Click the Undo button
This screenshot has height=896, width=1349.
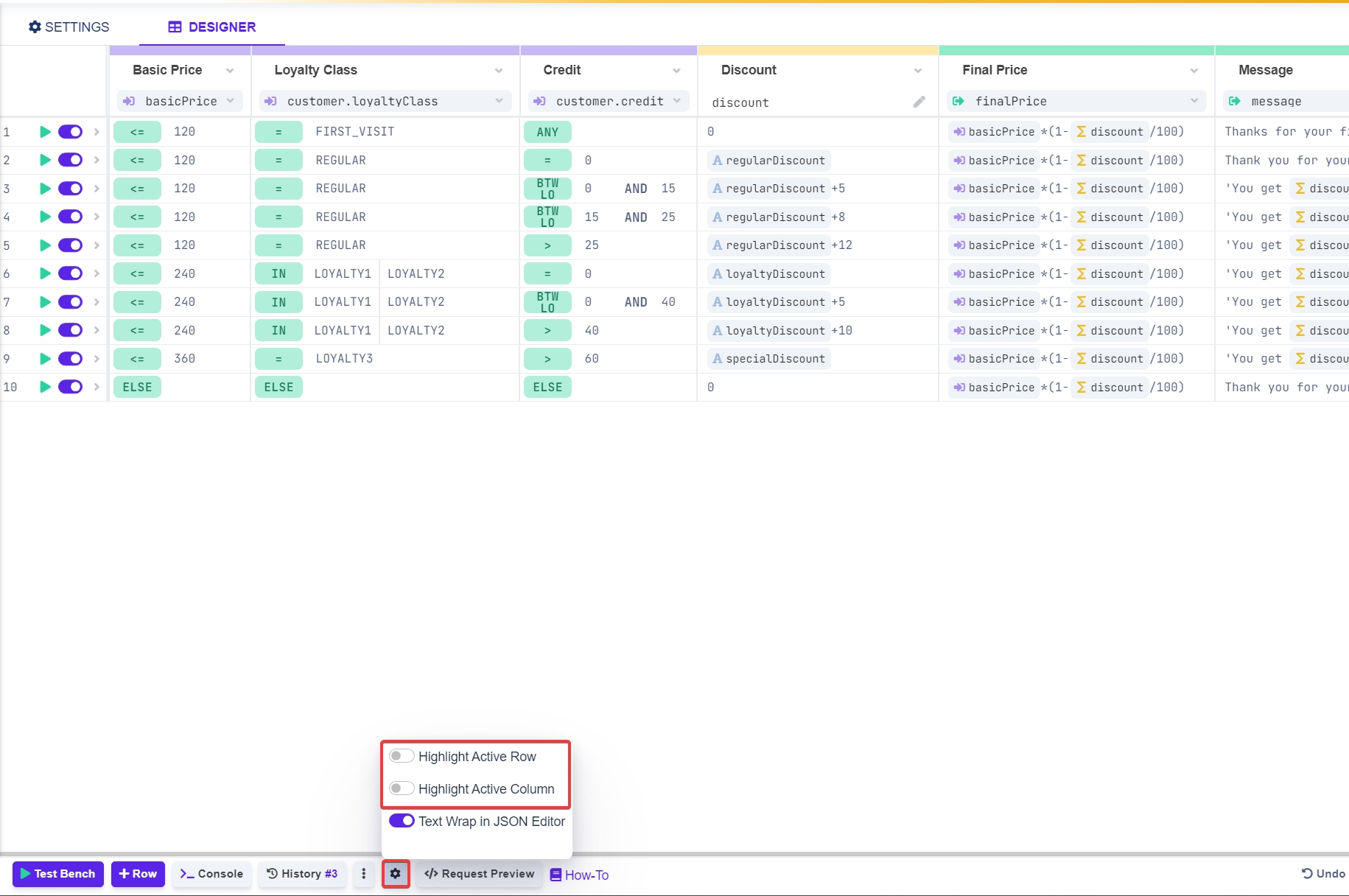tap(1323, 873)
